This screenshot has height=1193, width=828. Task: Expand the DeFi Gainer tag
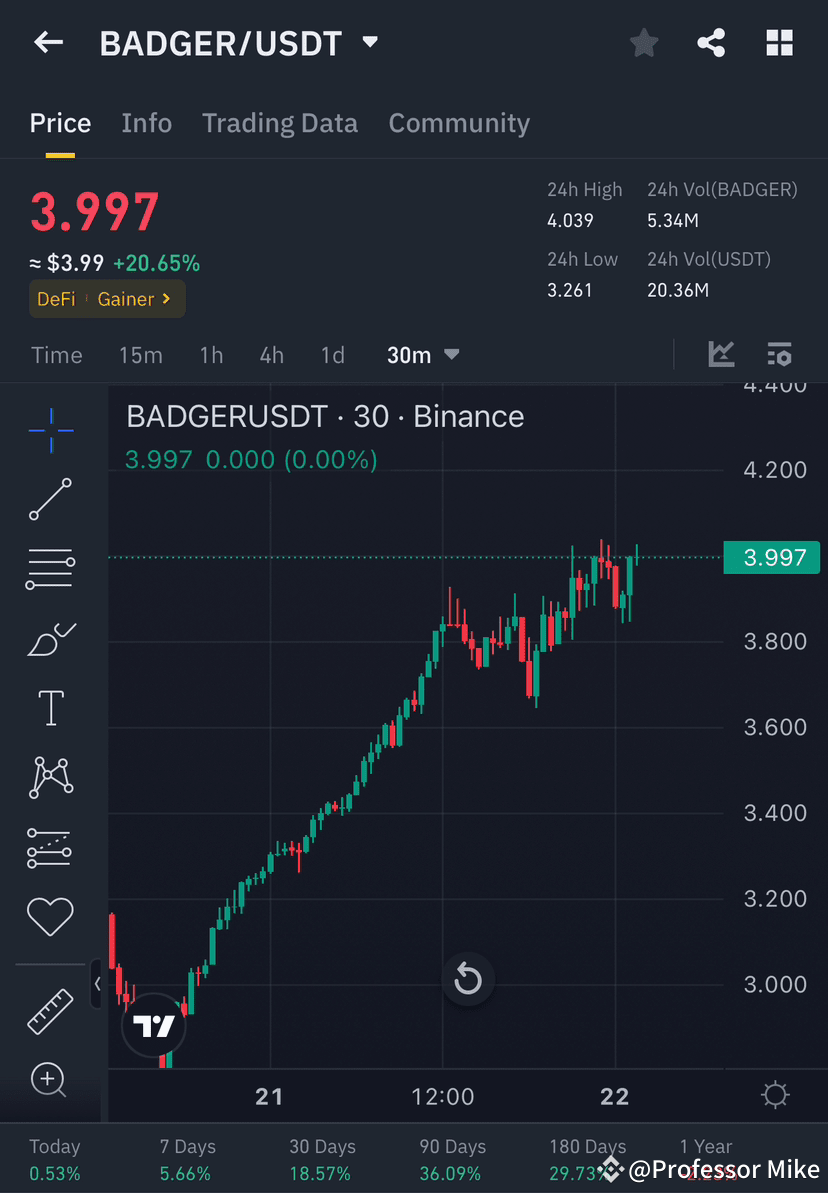107,298
